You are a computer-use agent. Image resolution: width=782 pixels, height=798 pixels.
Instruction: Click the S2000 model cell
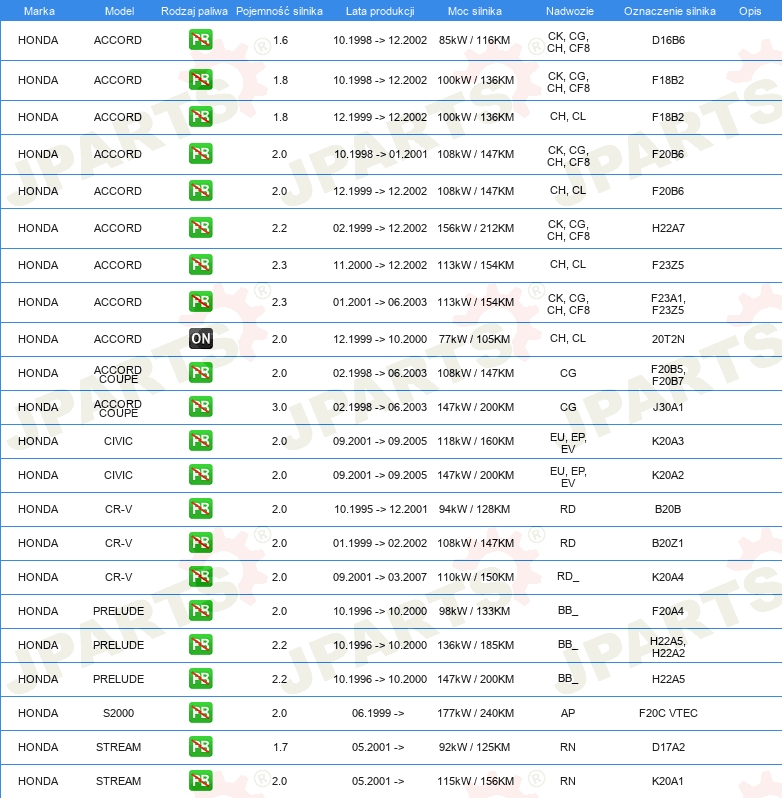click(118, 713)
